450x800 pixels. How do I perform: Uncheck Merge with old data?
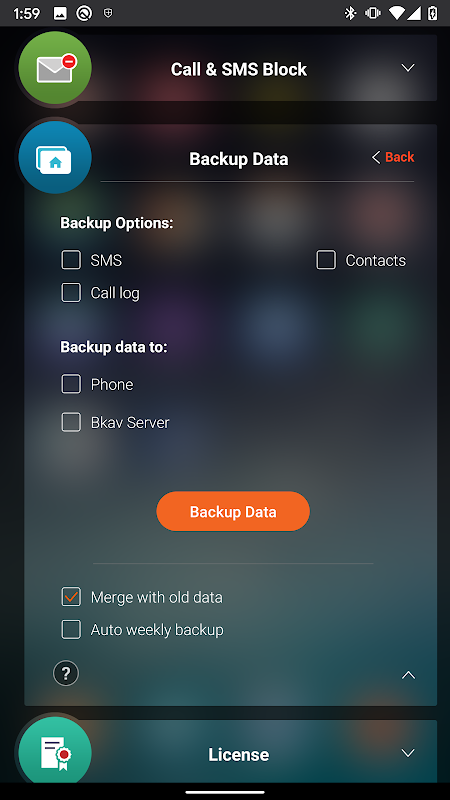point(71,597)
